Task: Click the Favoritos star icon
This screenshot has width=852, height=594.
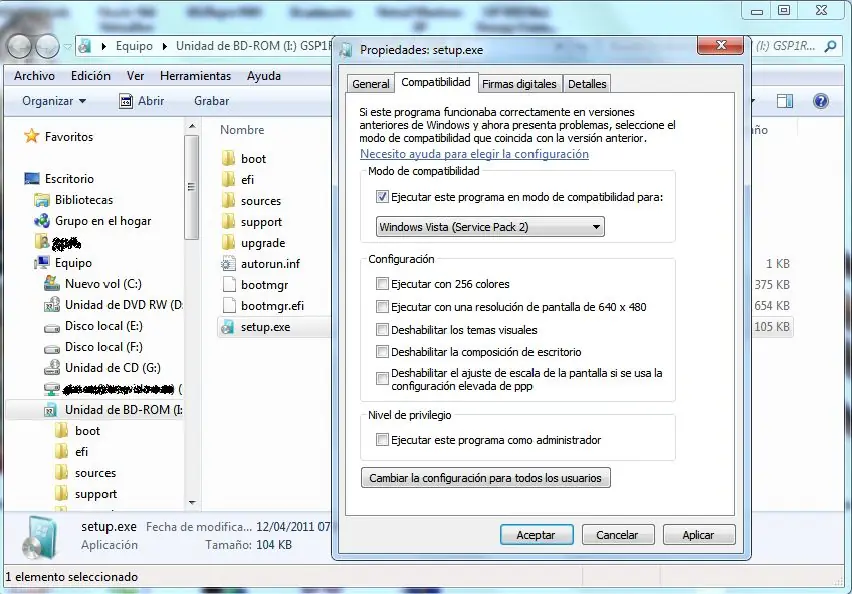Action: pyautogui.click(x=32, y=136)
